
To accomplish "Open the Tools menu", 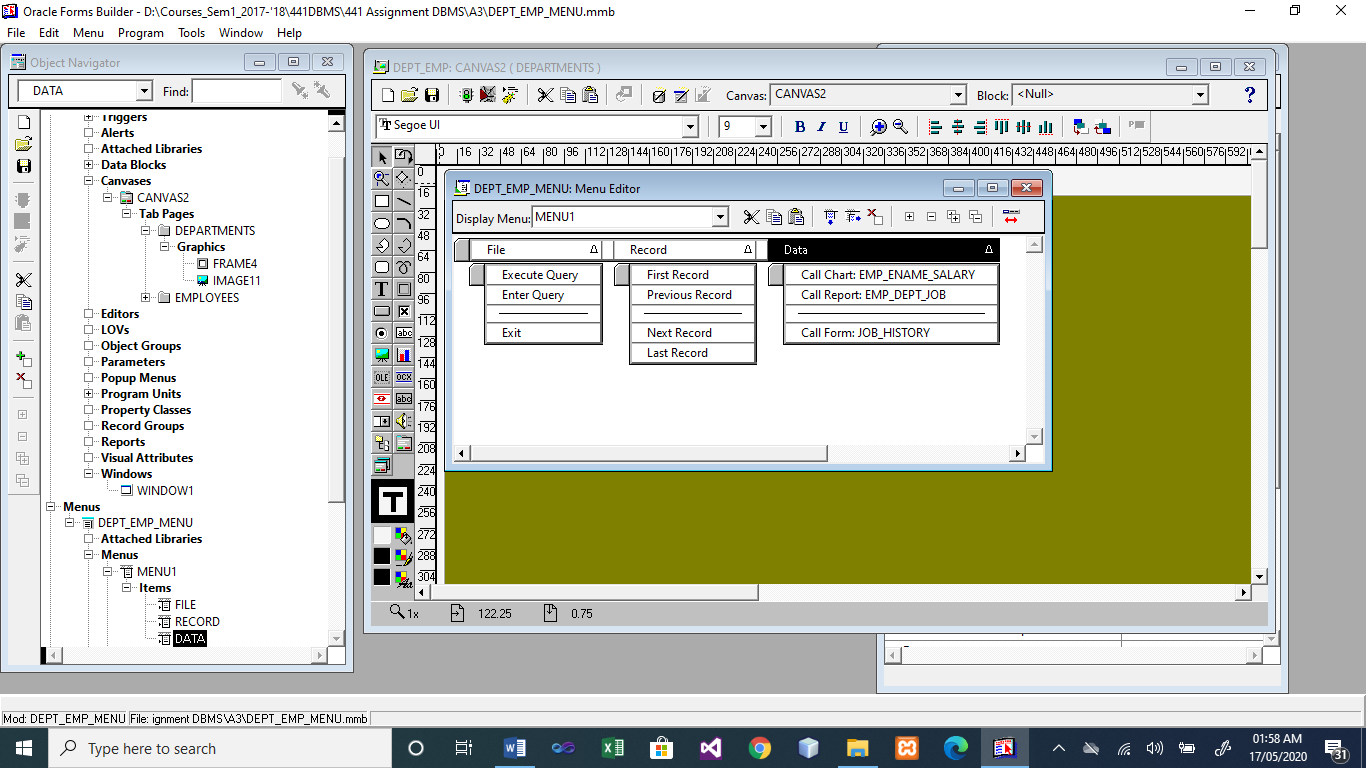I will 191,33.
